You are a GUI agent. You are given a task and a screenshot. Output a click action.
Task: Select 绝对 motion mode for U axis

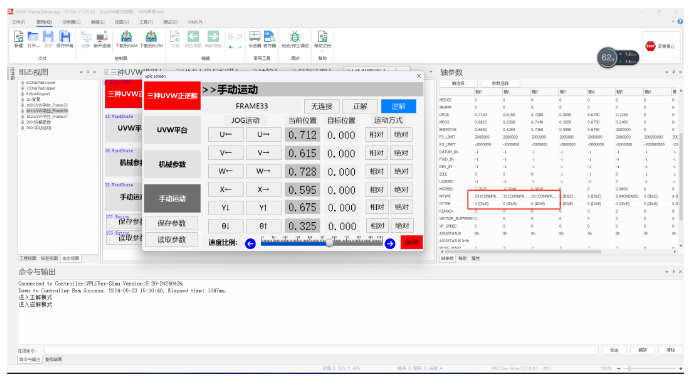point(401,135)
